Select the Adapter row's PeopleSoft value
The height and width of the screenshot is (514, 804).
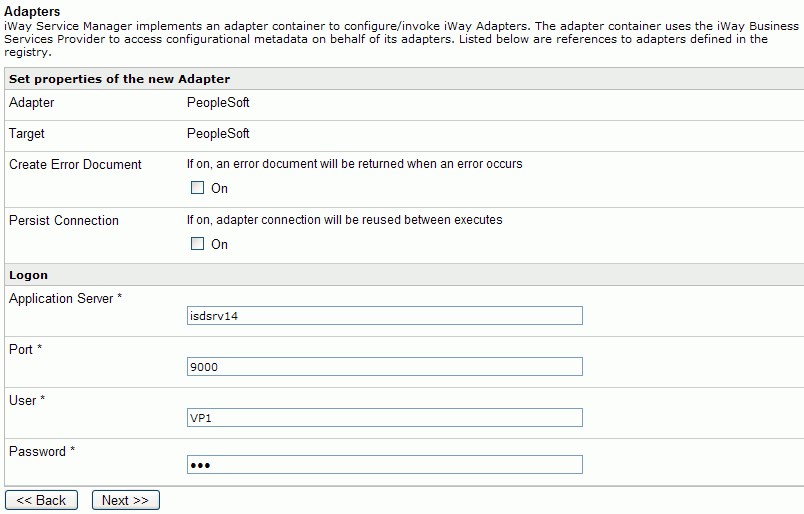[218, 103]
